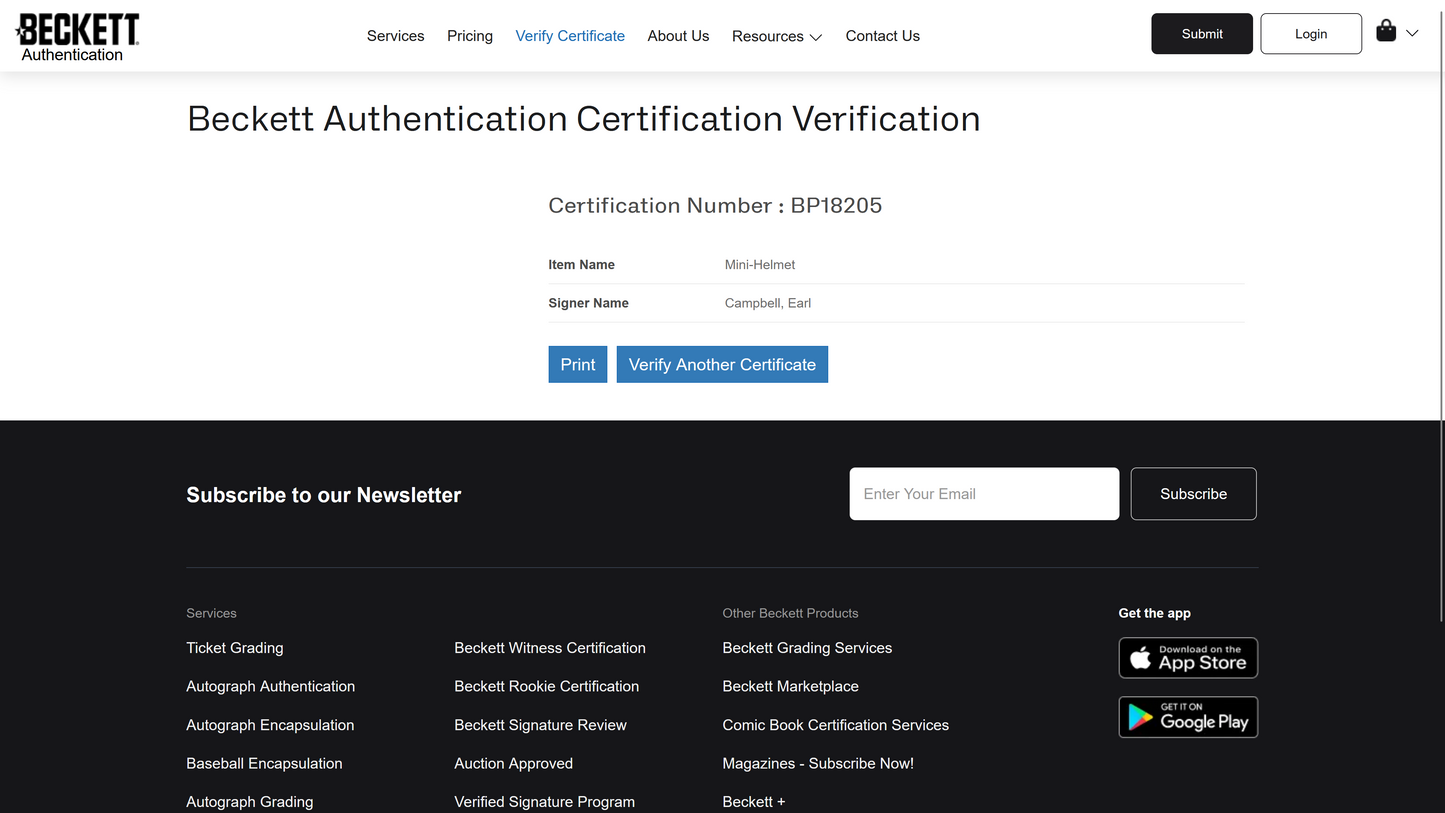Viewport: 1445px width, 813px height.
Task: Click the footer Services column heading
Action: [x=211, y=613]
